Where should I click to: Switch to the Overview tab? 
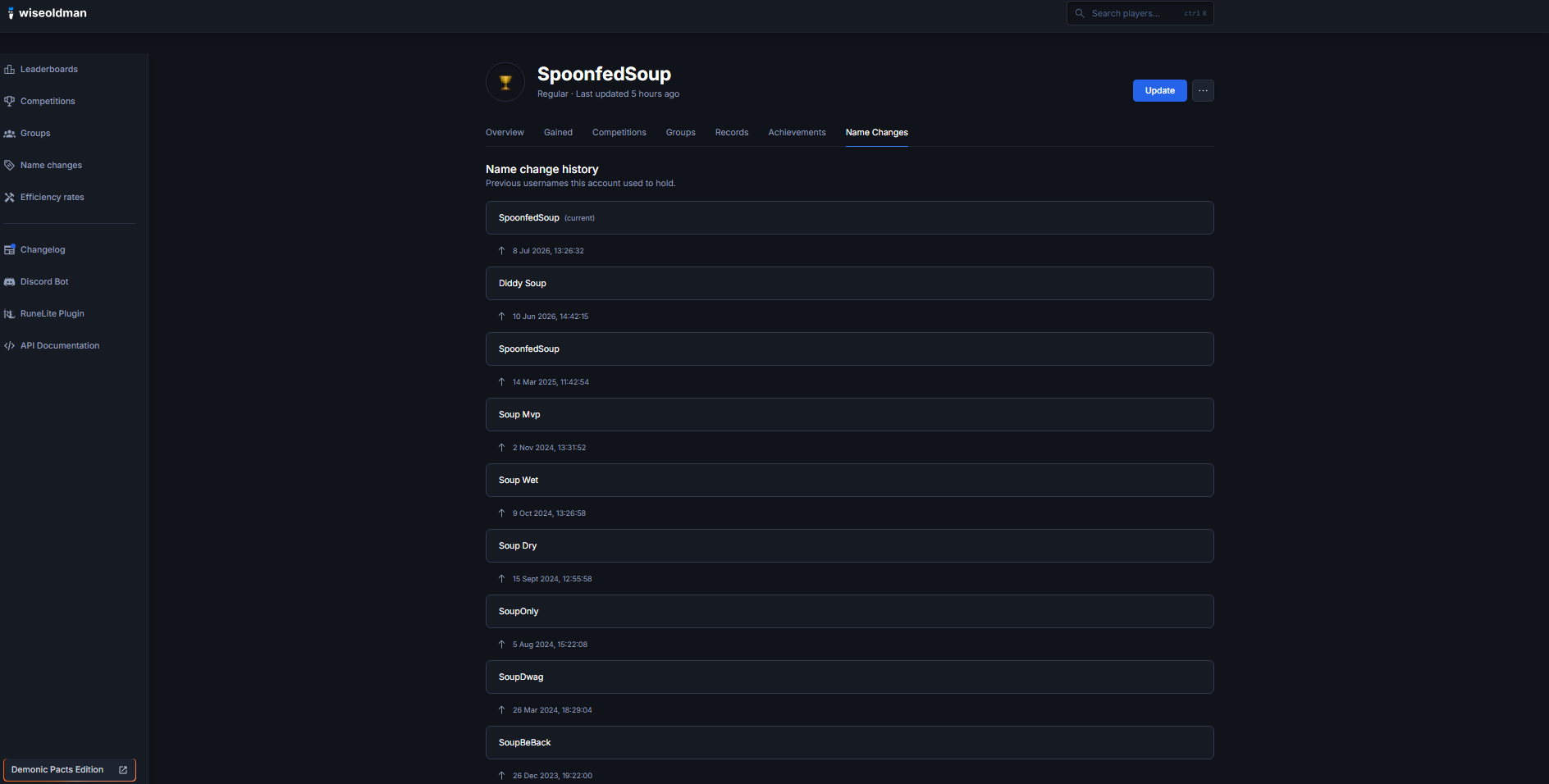(505, 133)
